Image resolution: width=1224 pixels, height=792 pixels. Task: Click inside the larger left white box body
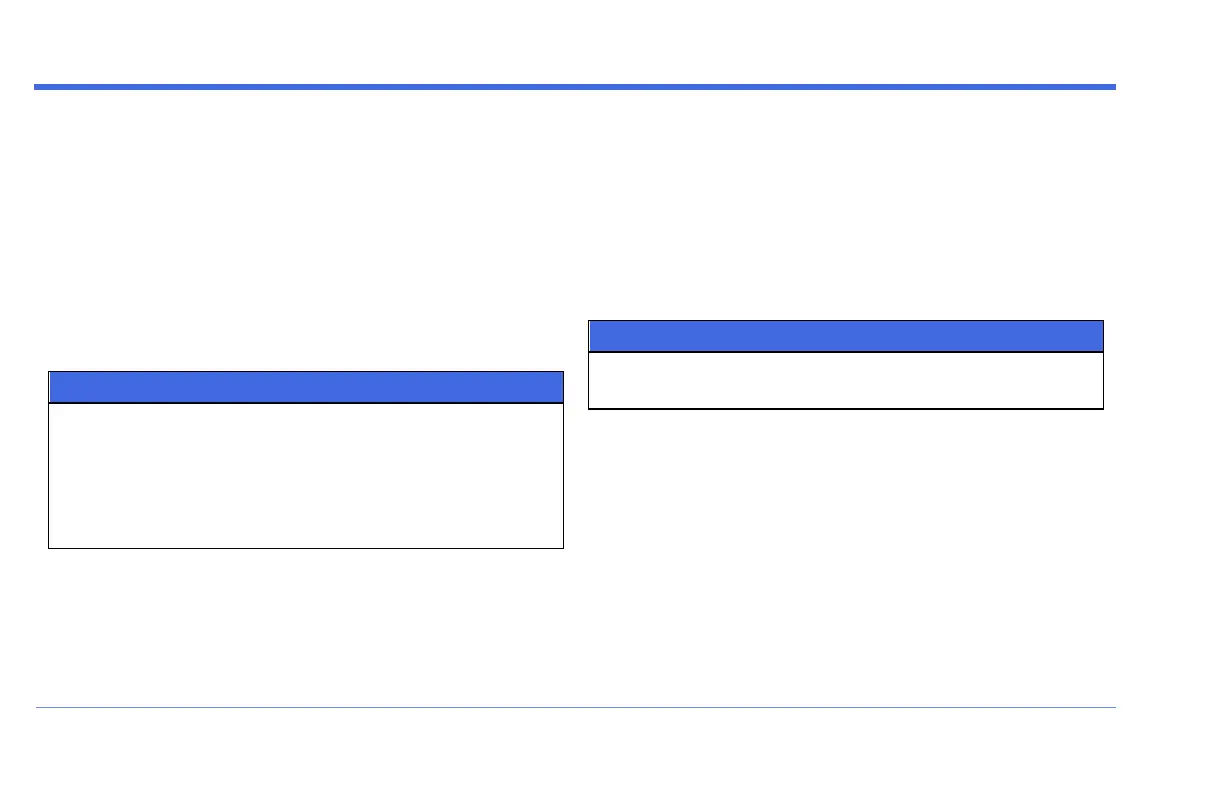click(305, 475)
